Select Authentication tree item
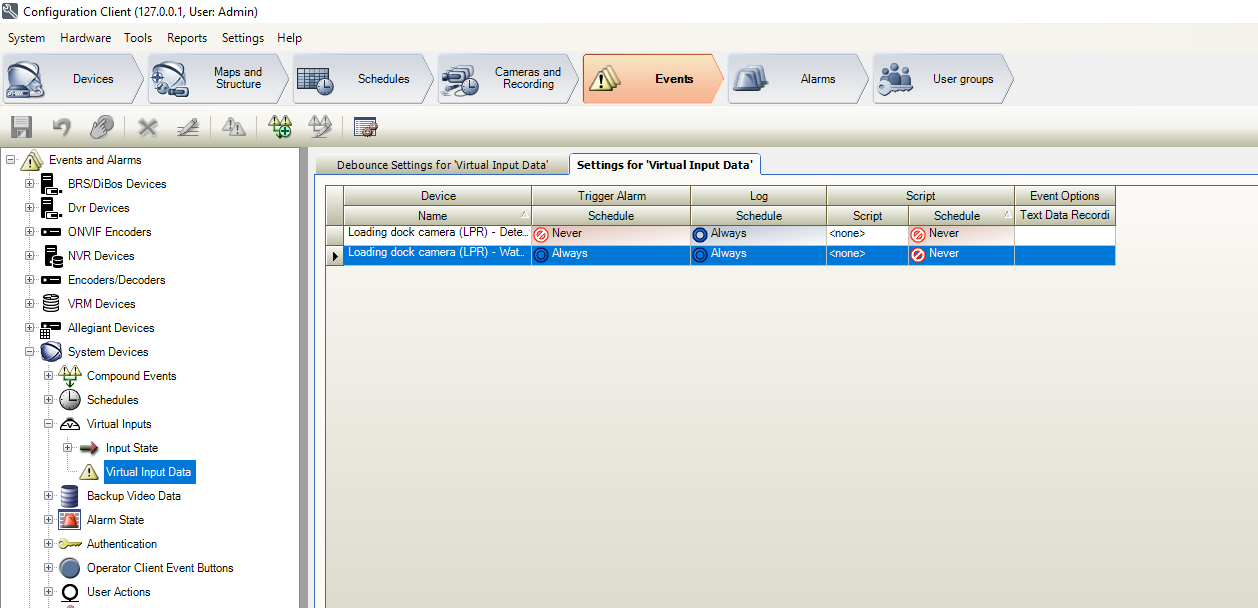 pyautogui.click(x=122, y=544)
